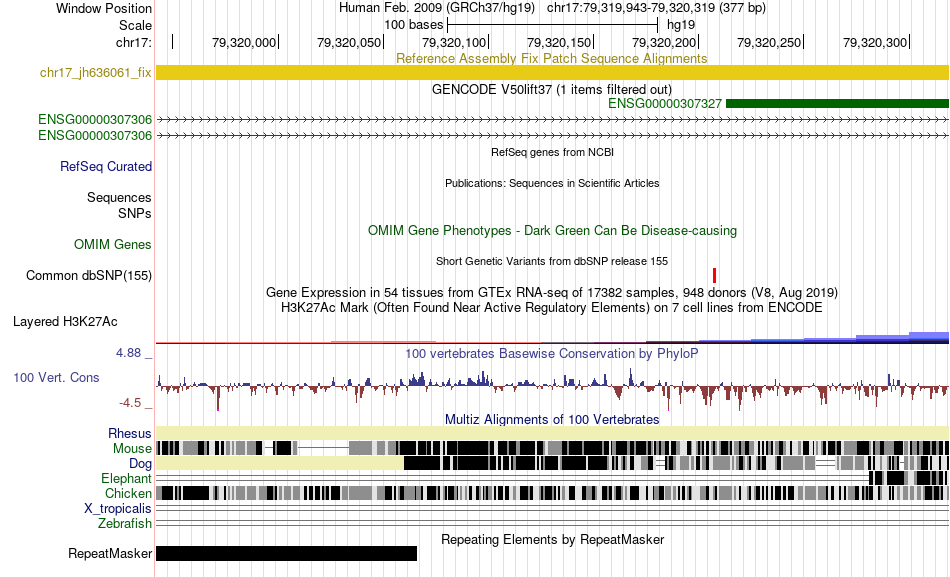This screenshot has height=577, width=950.
Task: Open the H3K27Ac Mark ENCODE track title
Action: coord(552,308)
